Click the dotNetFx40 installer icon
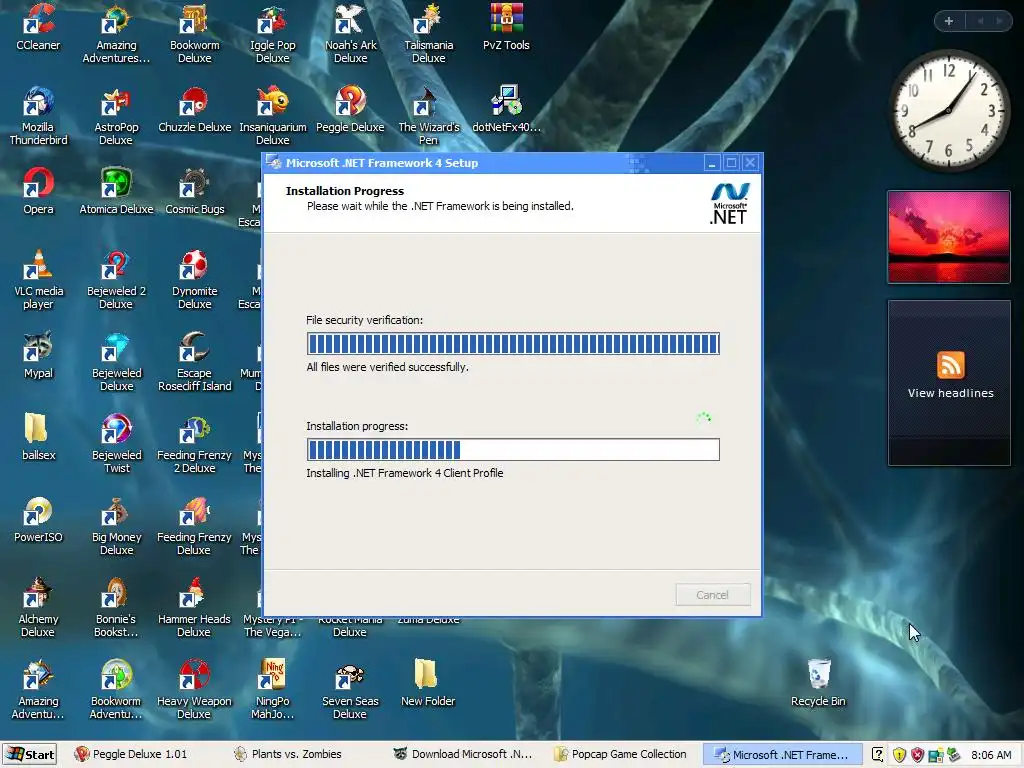Viewport: 1024px width, 768px height. [x=506, y=102]
